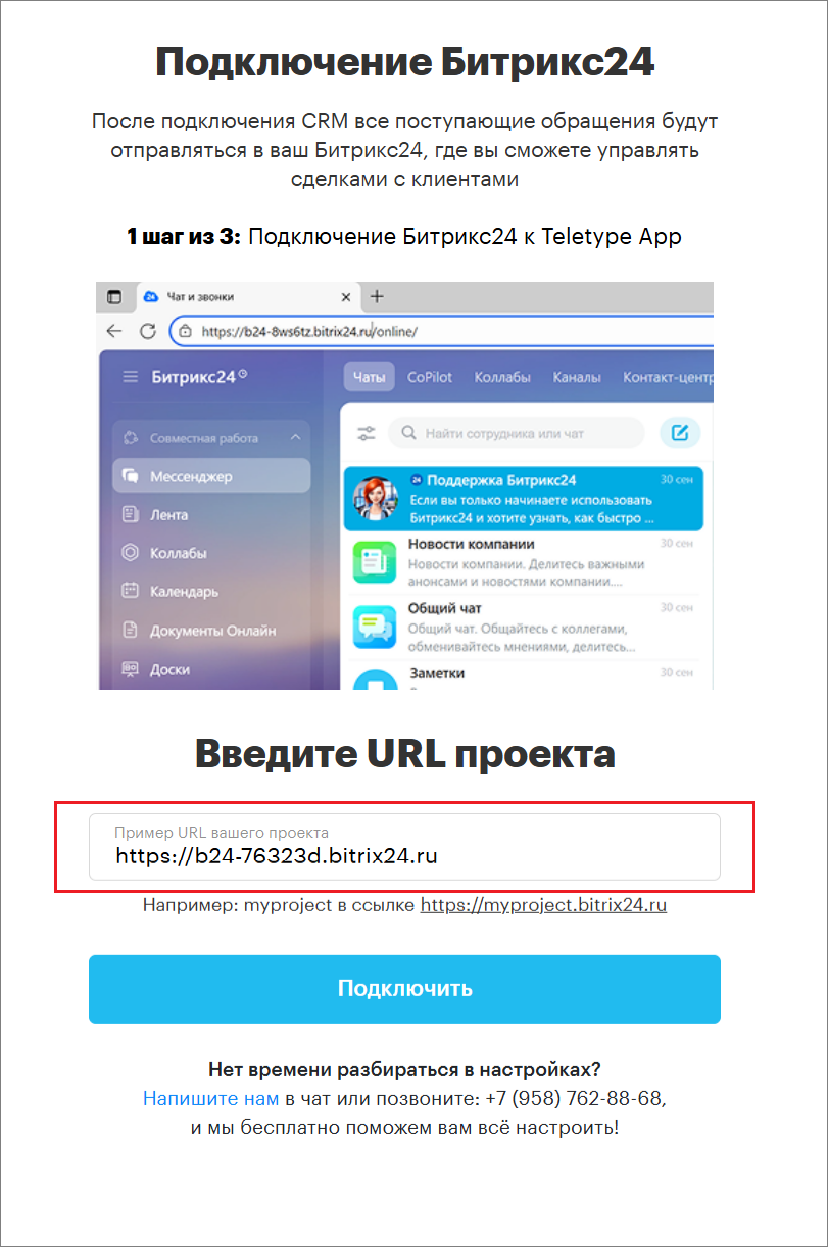The width and height of the screenshot is (828, 1250).
Task: Open the hamburger menu beside Битрикс24 logo
Action: [x=130, y=377]
